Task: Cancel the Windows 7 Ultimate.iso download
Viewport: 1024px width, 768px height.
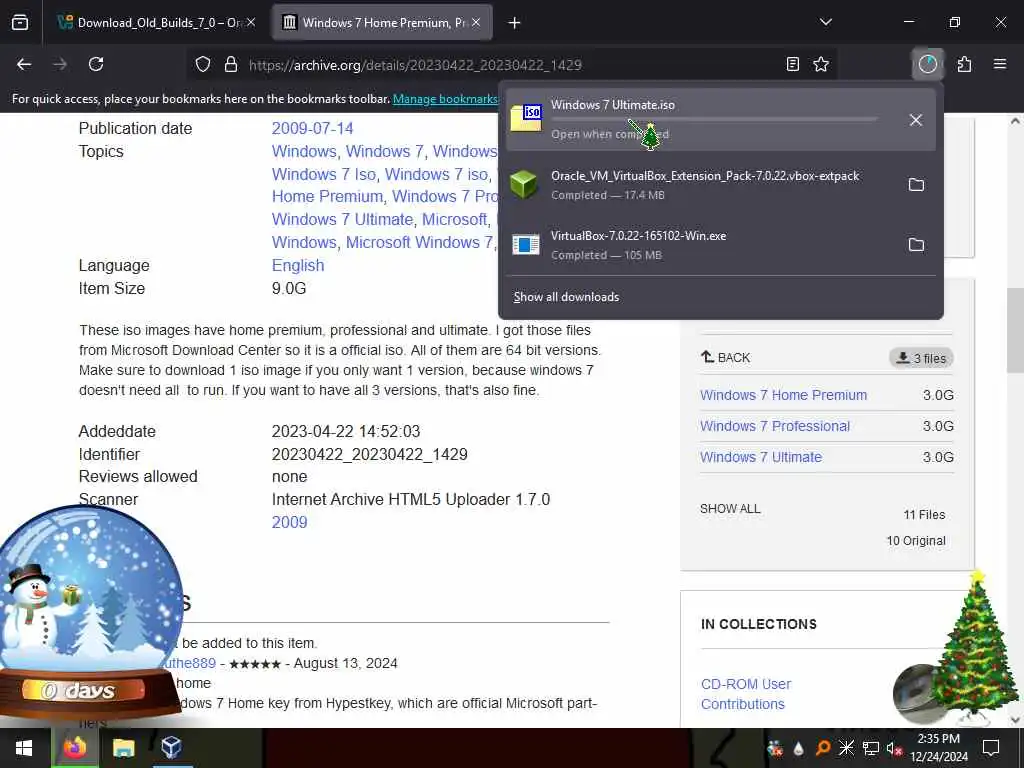Action: pos(916,120)
